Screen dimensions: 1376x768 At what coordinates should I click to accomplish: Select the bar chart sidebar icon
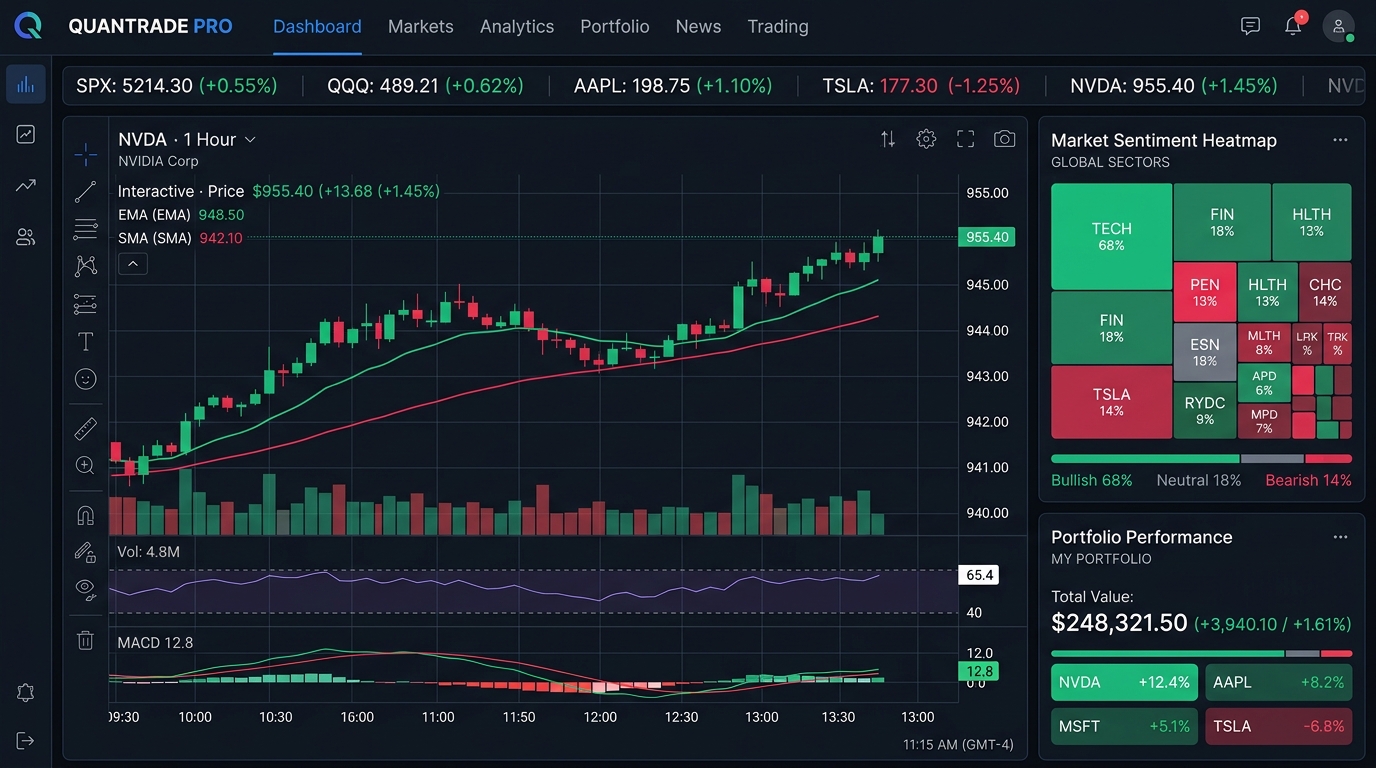pyautogui.click(x=26, y=84)
